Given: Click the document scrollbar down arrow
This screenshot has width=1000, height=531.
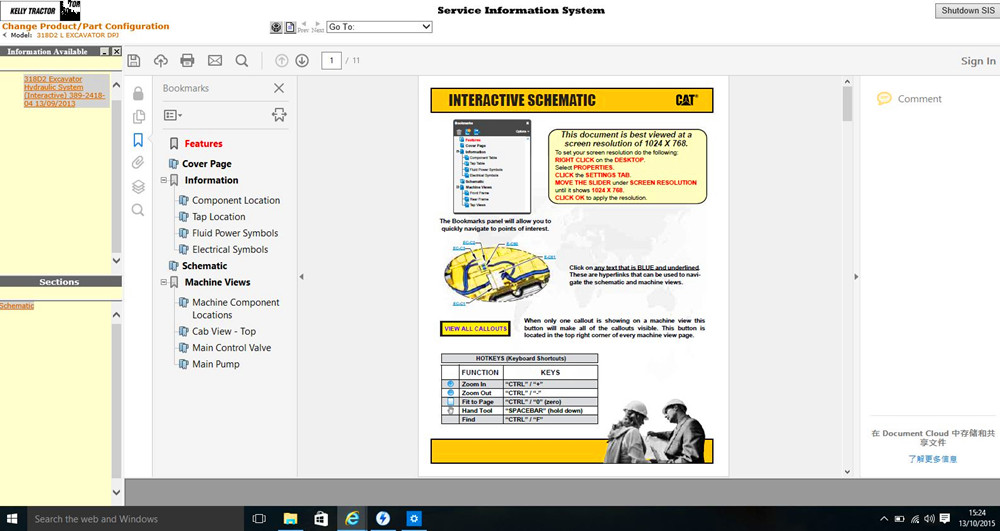Looking at the screenshot, I should 847,472.
